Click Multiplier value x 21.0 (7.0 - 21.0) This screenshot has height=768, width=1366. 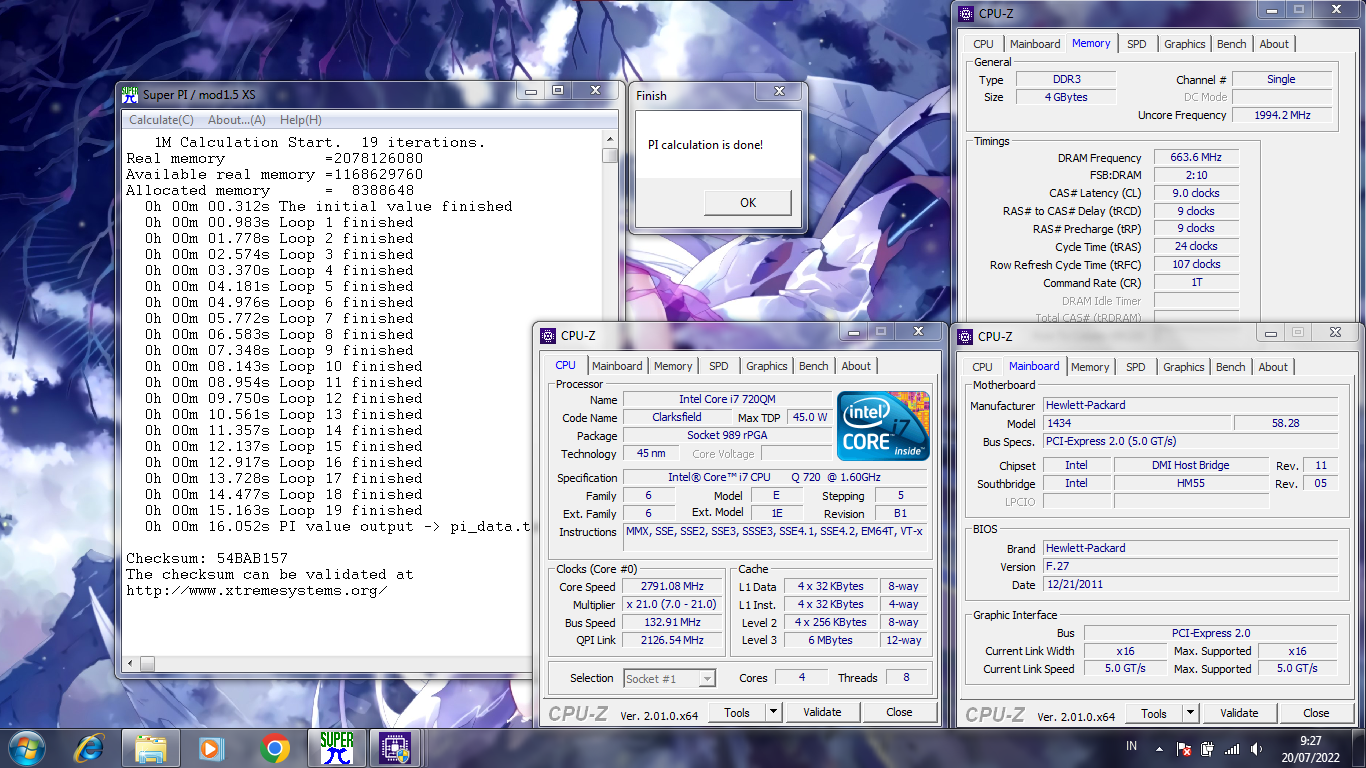(671, 605)
